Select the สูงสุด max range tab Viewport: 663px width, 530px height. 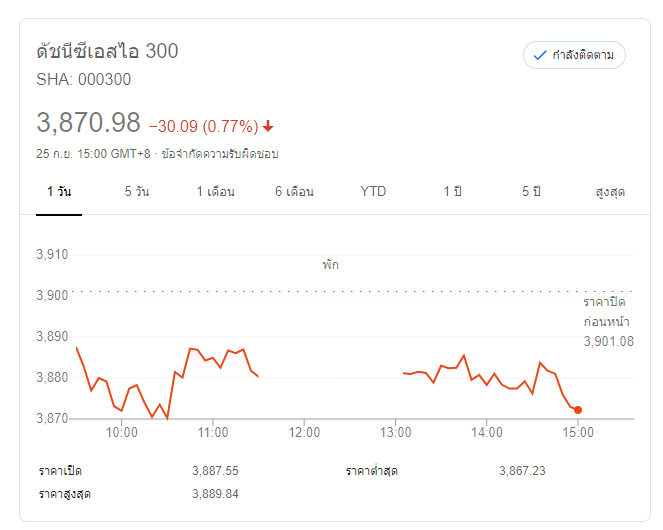(x=609, y=191)
